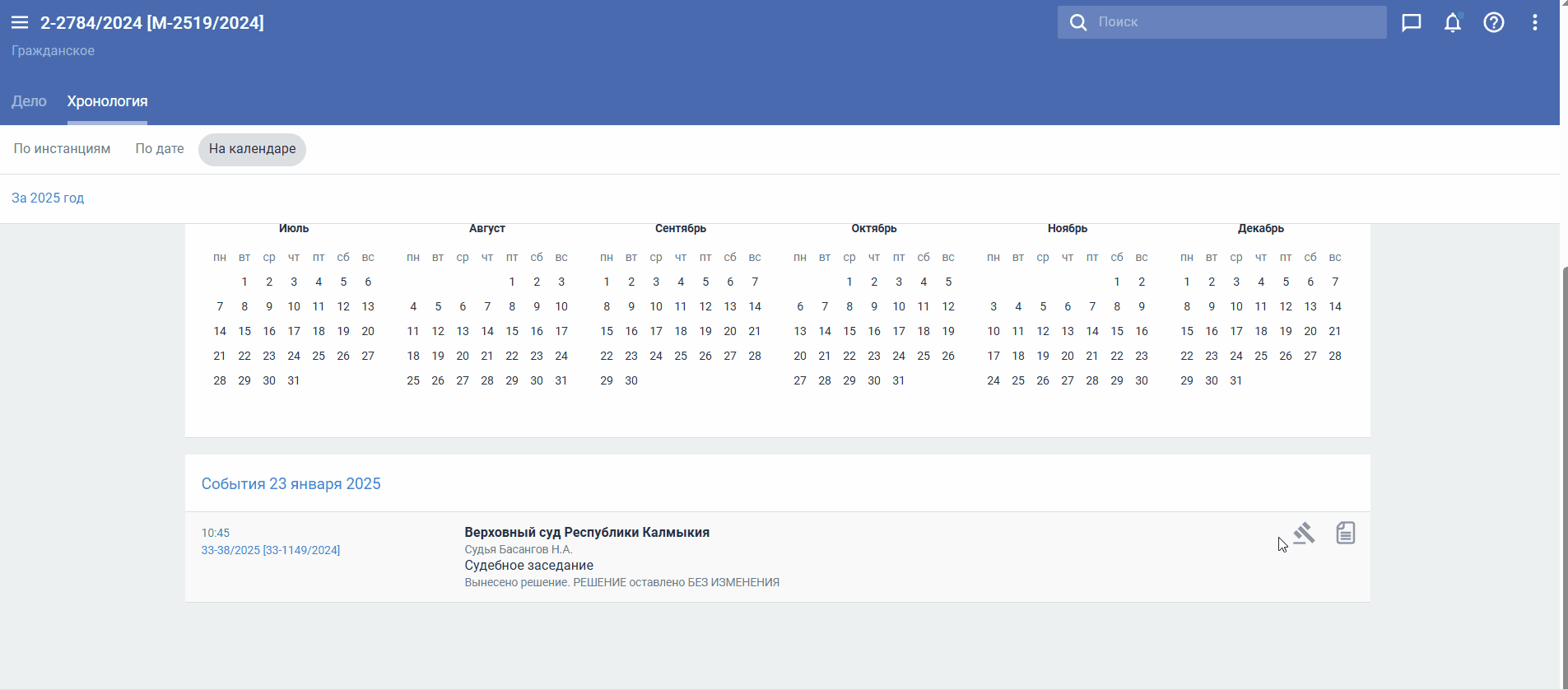The image size is (1568, 690).
Task: Click the search magnifier icon
Action: (x=1077, y=22)
